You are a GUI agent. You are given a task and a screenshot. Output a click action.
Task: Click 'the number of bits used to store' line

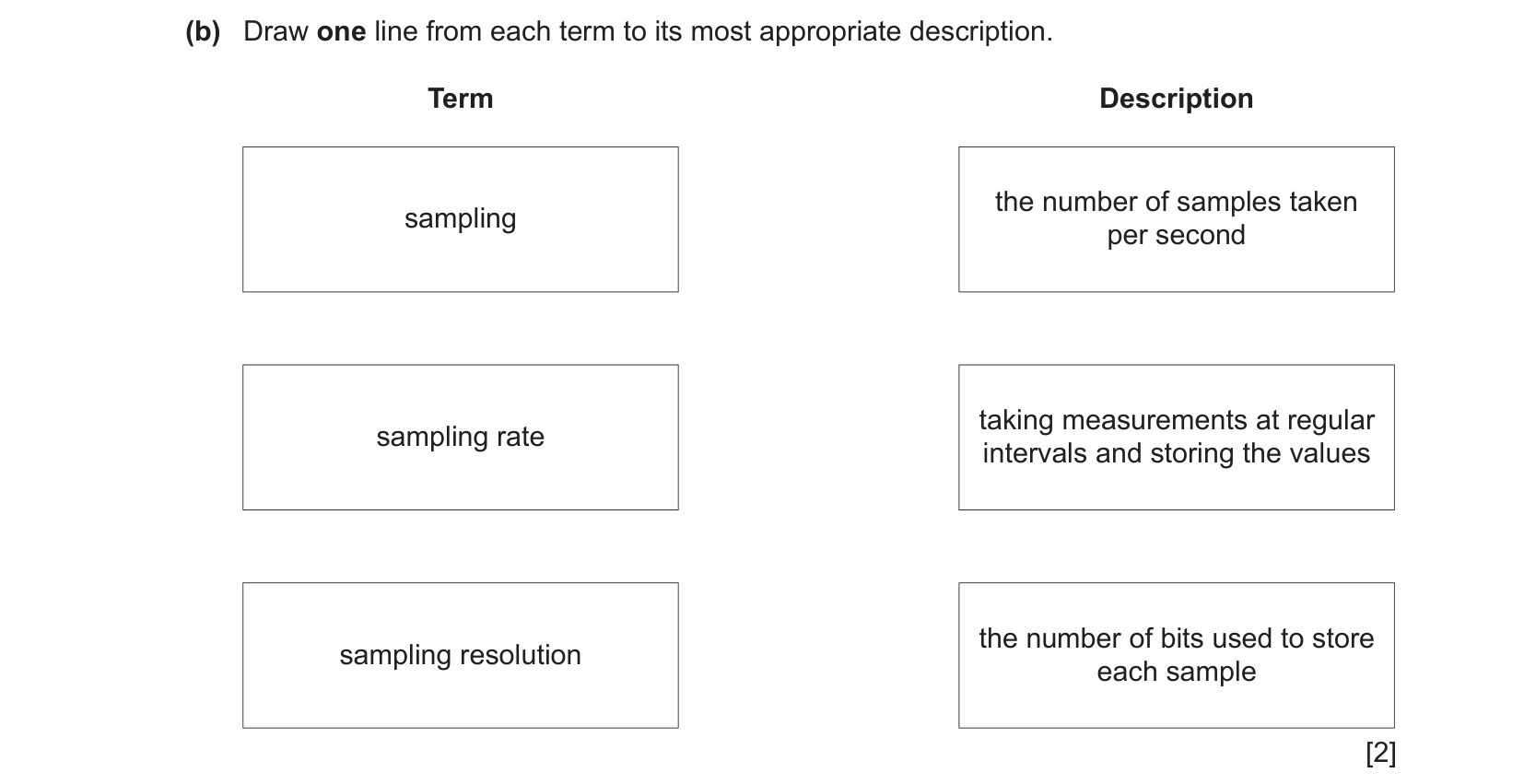click(1176, 638)
